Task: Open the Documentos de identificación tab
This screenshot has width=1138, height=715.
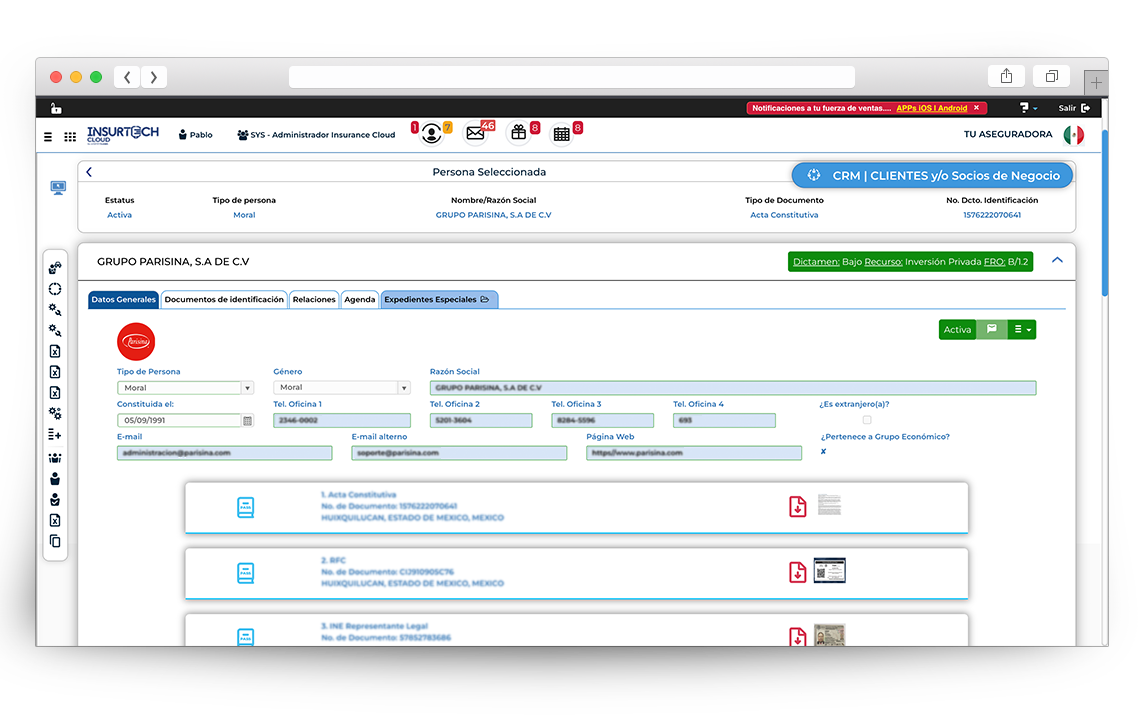Action: [224, 299]
